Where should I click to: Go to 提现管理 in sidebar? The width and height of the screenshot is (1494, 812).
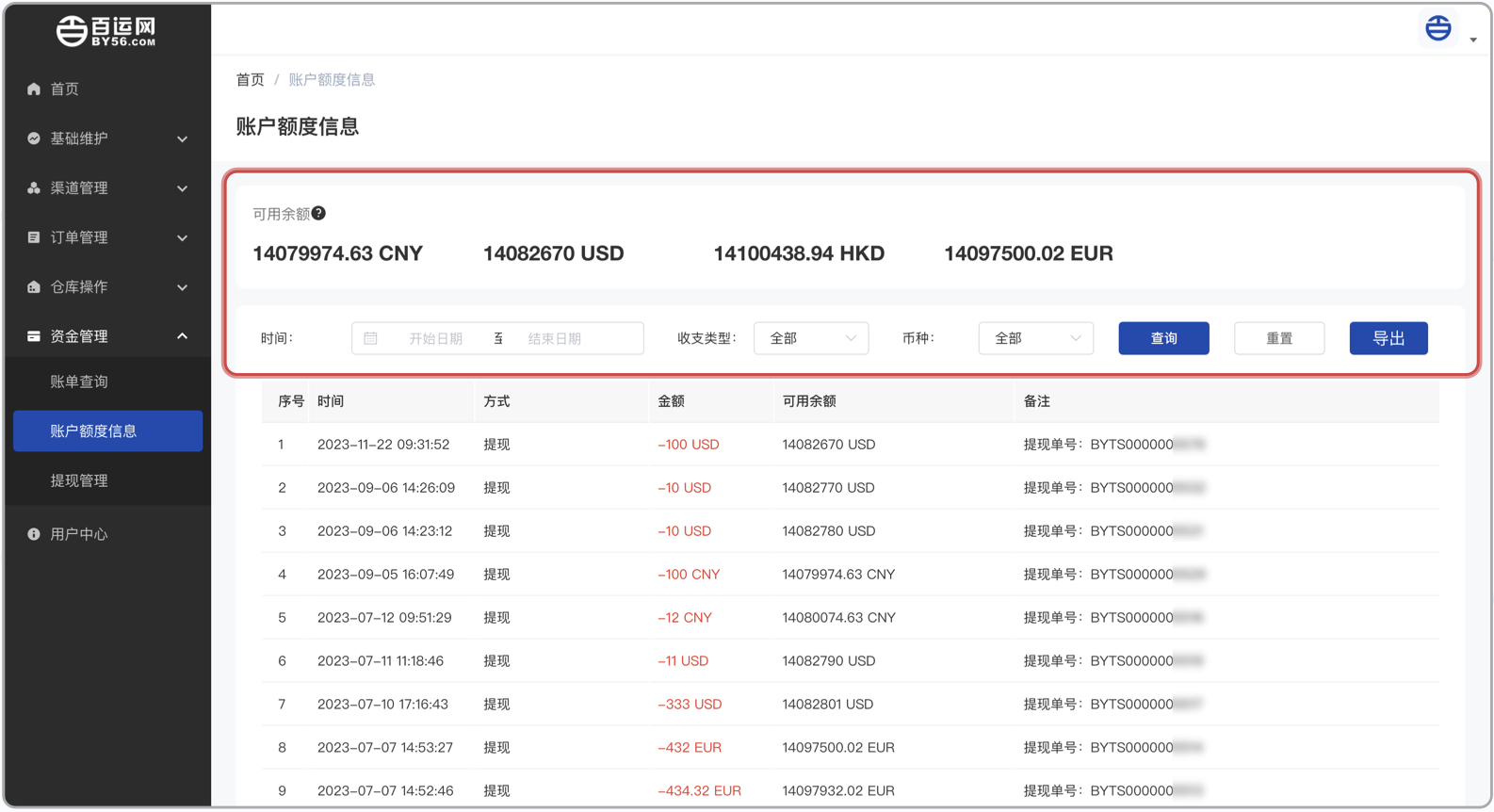(79, 480)
